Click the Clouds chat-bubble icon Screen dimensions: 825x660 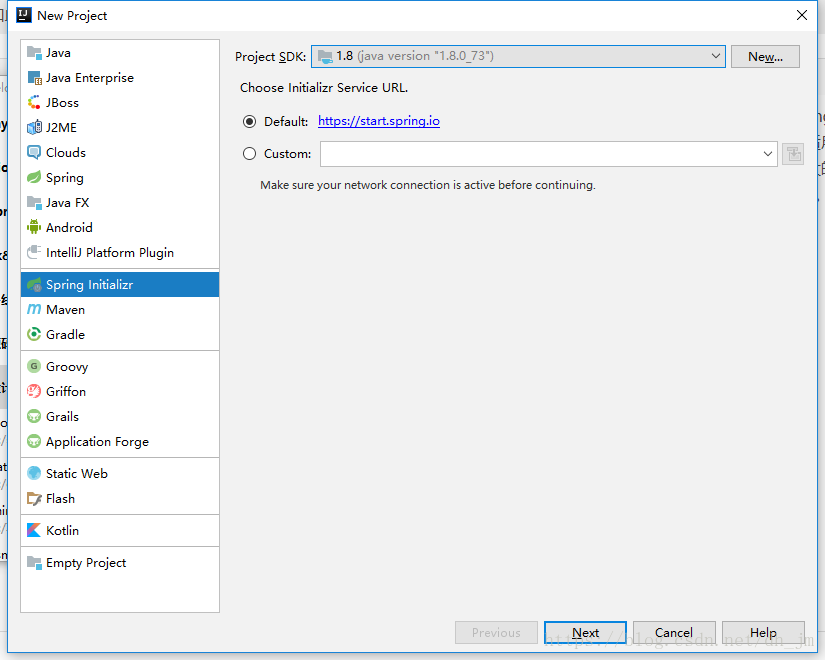tap(34, 153)
